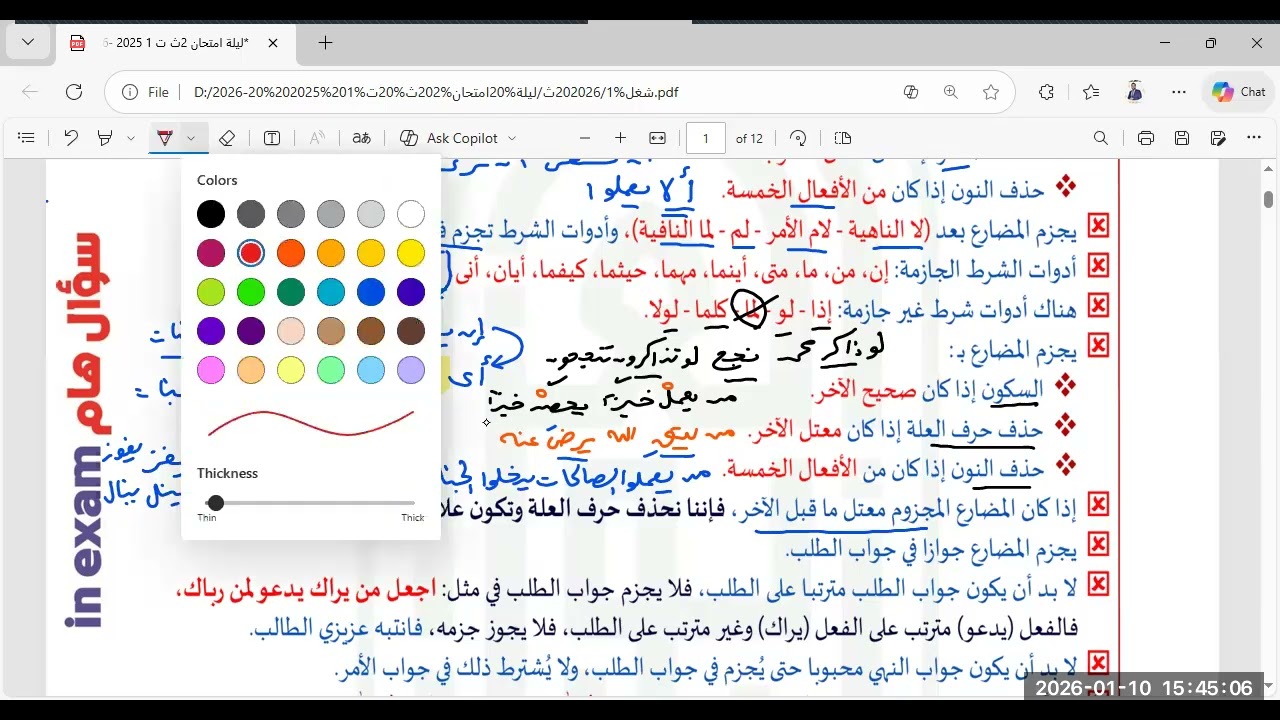This screenshot has height=720, width=1280.
Task: Choose the blue color swatch
Action: tap(371, 292)
